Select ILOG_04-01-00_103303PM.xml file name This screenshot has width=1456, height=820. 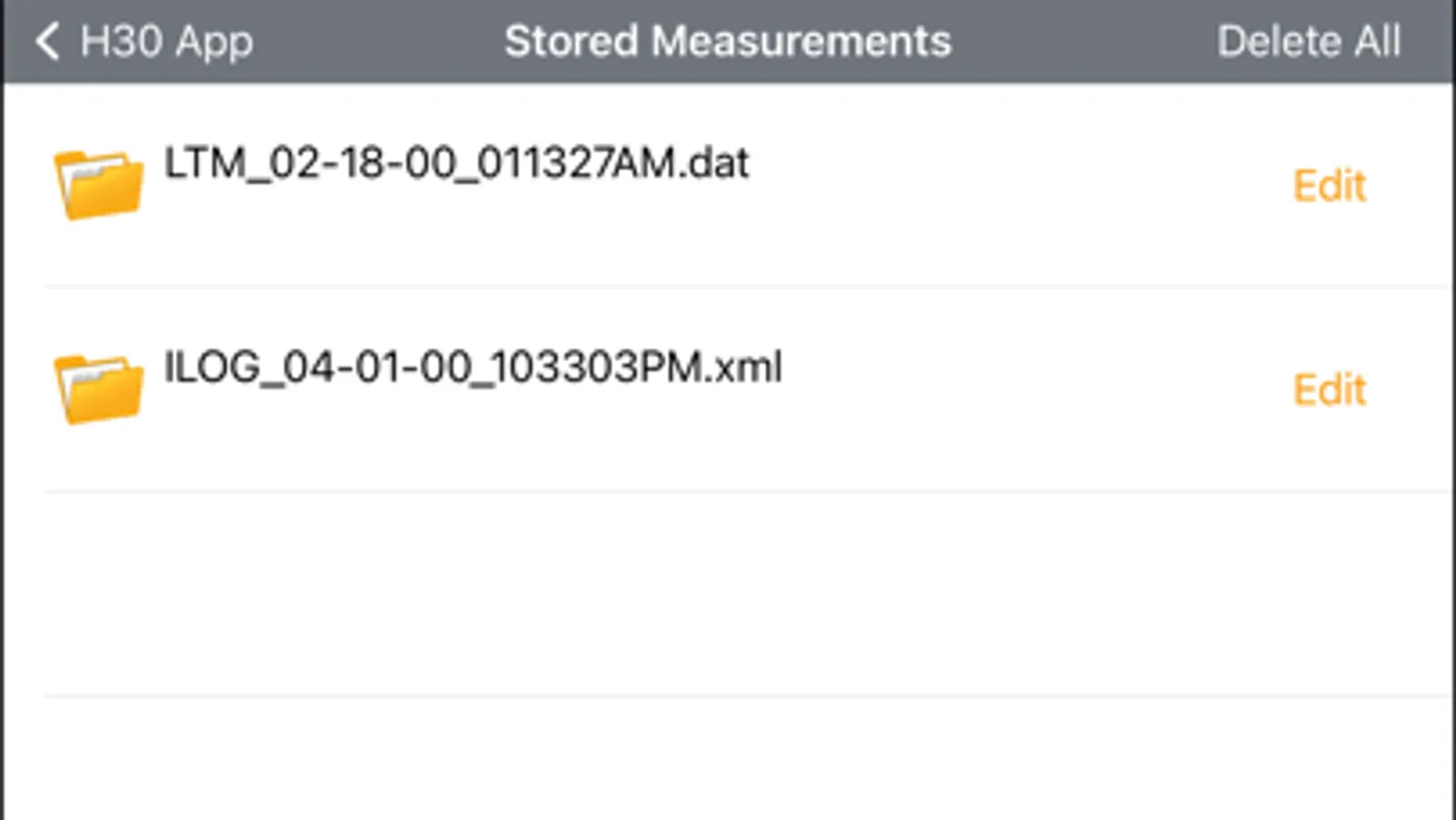click(x=472, y=367)
